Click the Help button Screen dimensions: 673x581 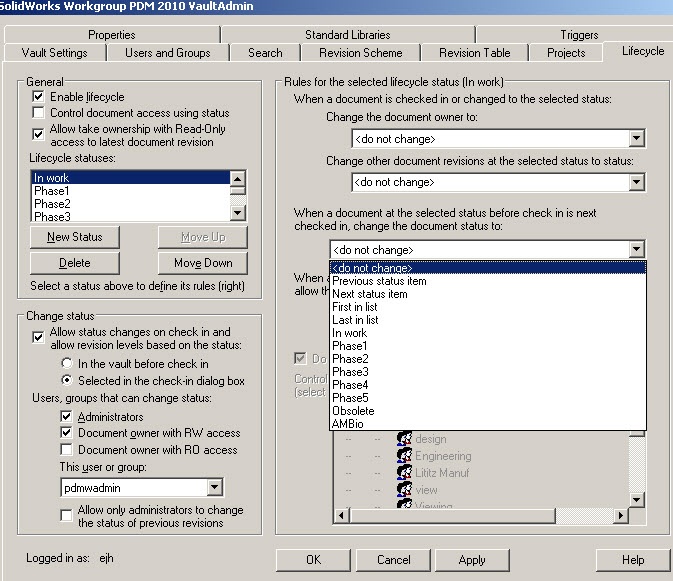(x=633, y=560)
